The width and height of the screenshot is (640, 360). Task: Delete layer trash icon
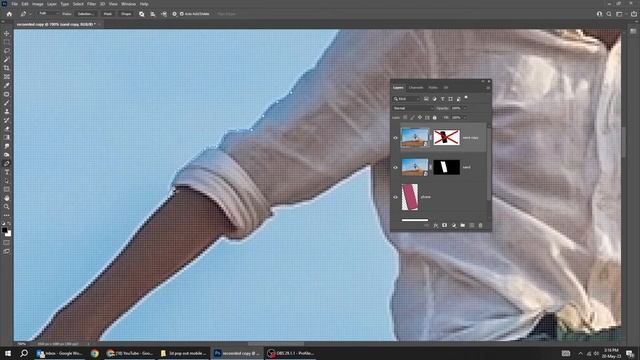[x=480, y=225]
